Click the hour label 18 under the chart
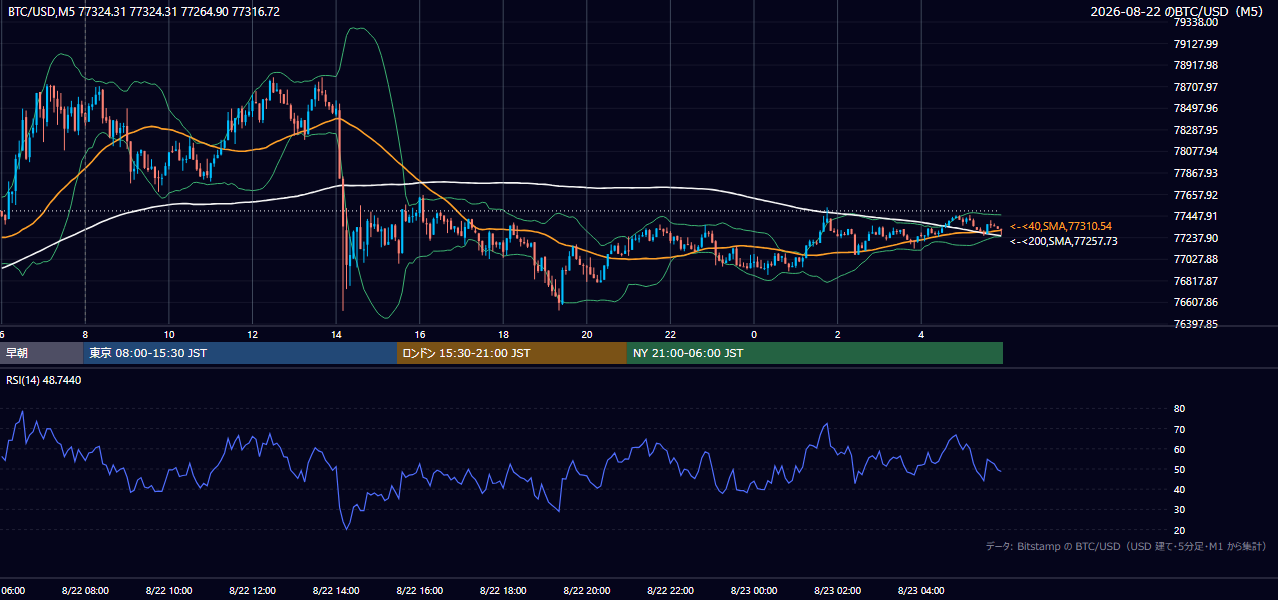1278x600 pixels. tap(503, 334)
